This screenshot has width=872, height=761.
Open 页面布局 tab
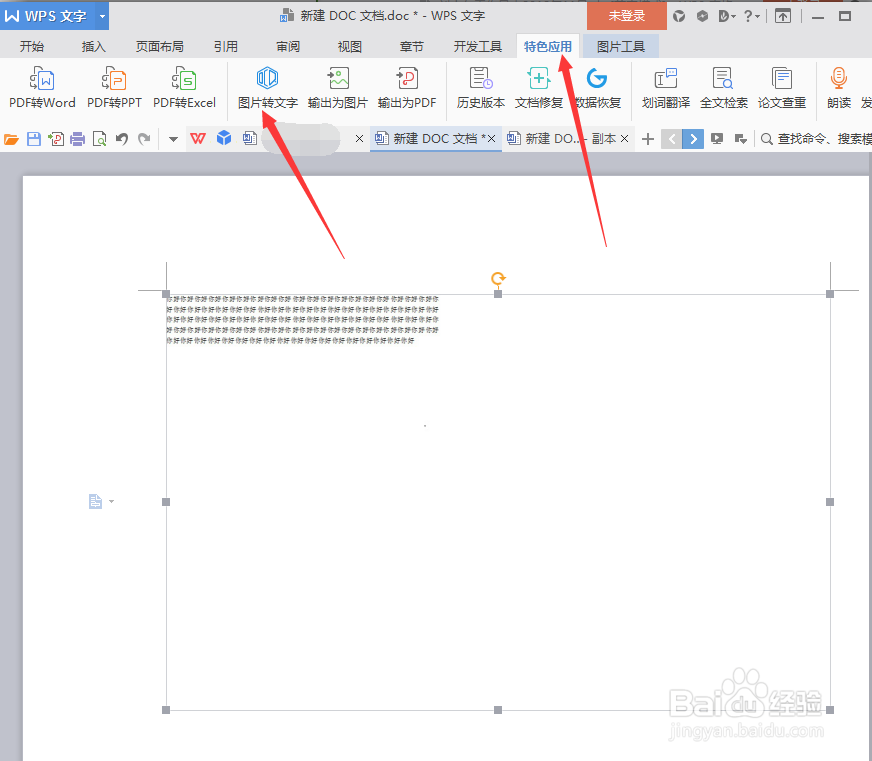(x=160, y=47)
